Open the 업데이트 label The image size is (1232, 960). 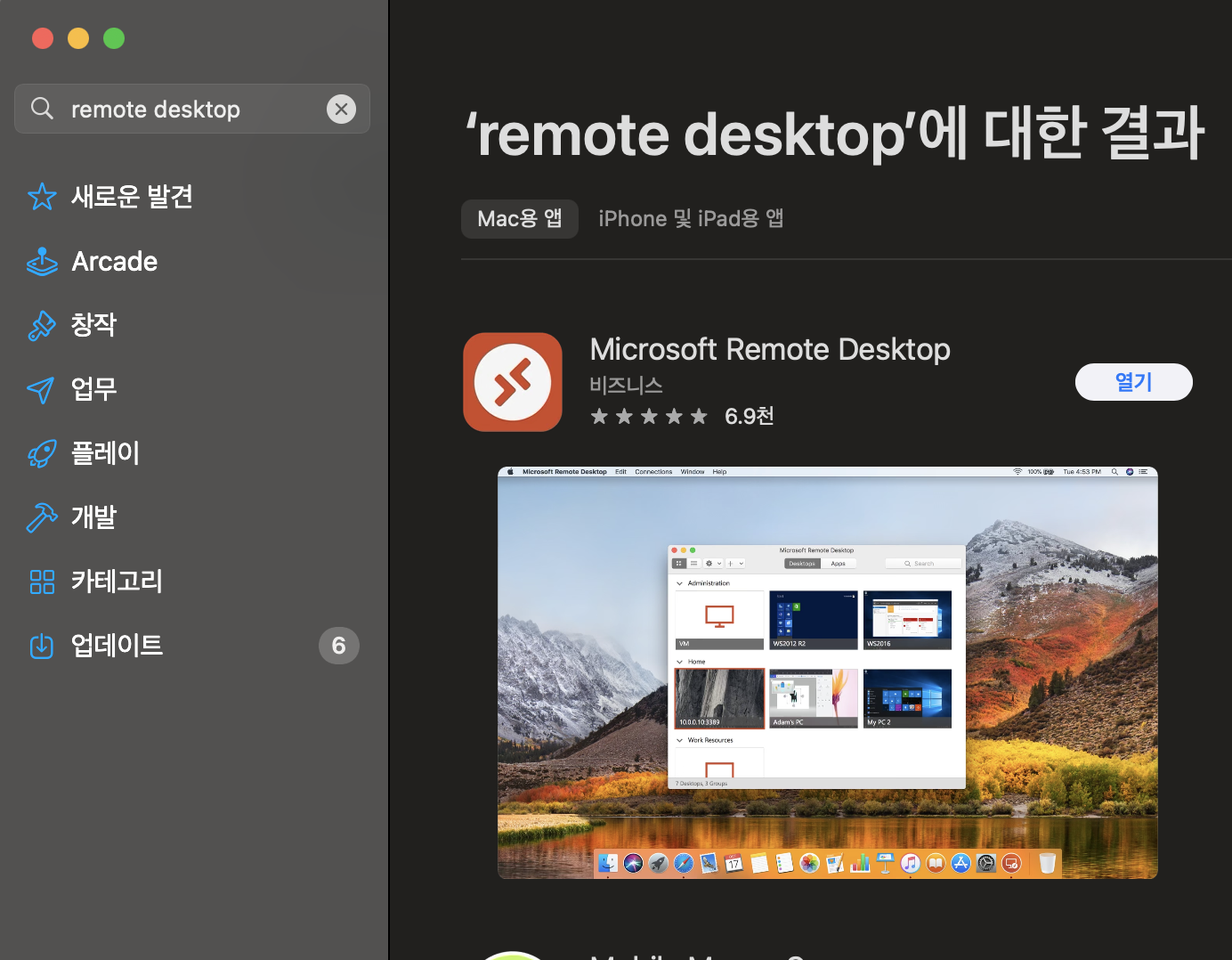pos(117,646)
